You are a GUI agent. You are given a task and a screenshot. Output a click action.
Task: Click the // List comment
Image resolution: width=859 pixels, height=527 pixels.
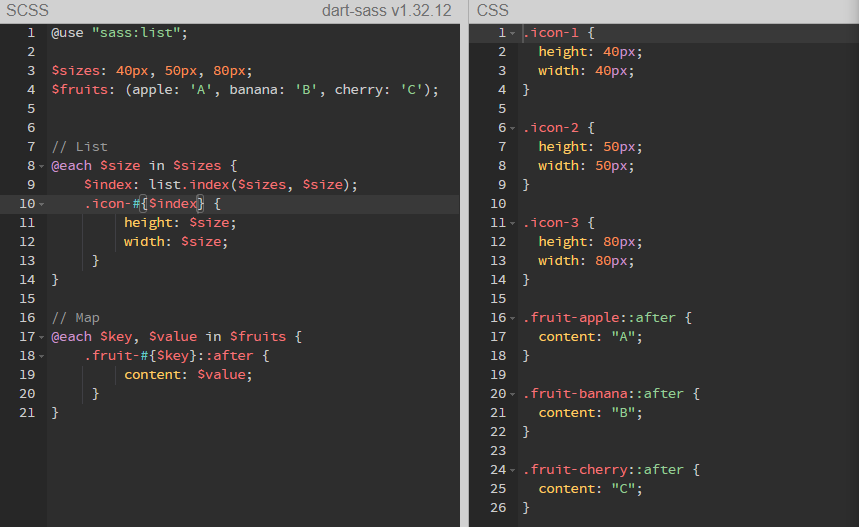tap(79, 147)
